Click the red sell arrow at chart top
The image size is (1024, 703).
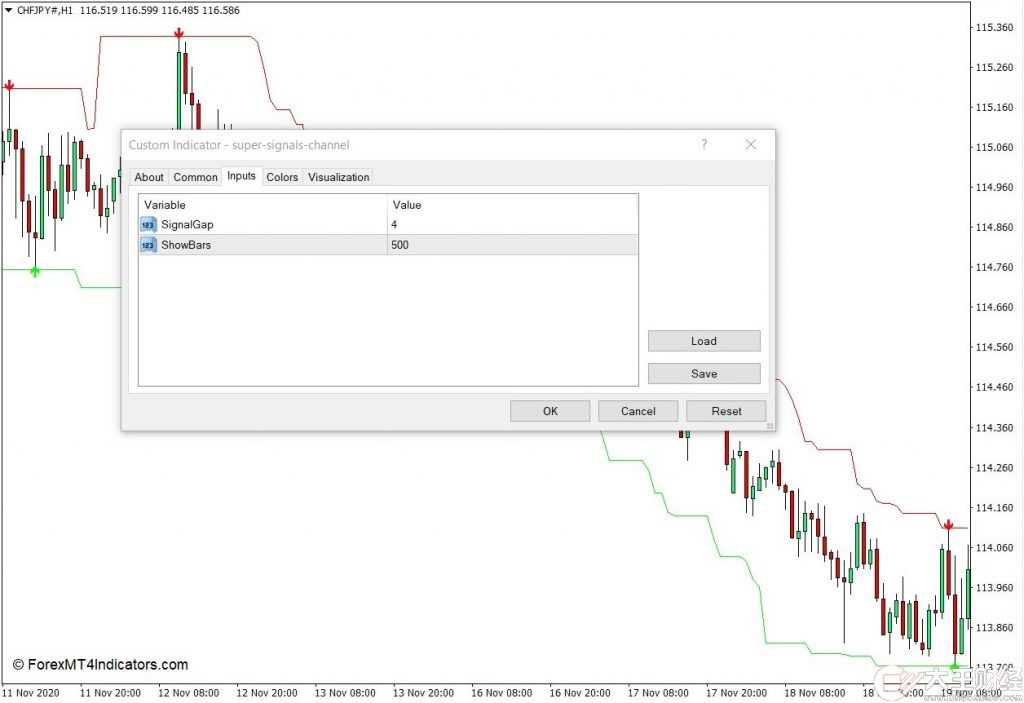178,33
